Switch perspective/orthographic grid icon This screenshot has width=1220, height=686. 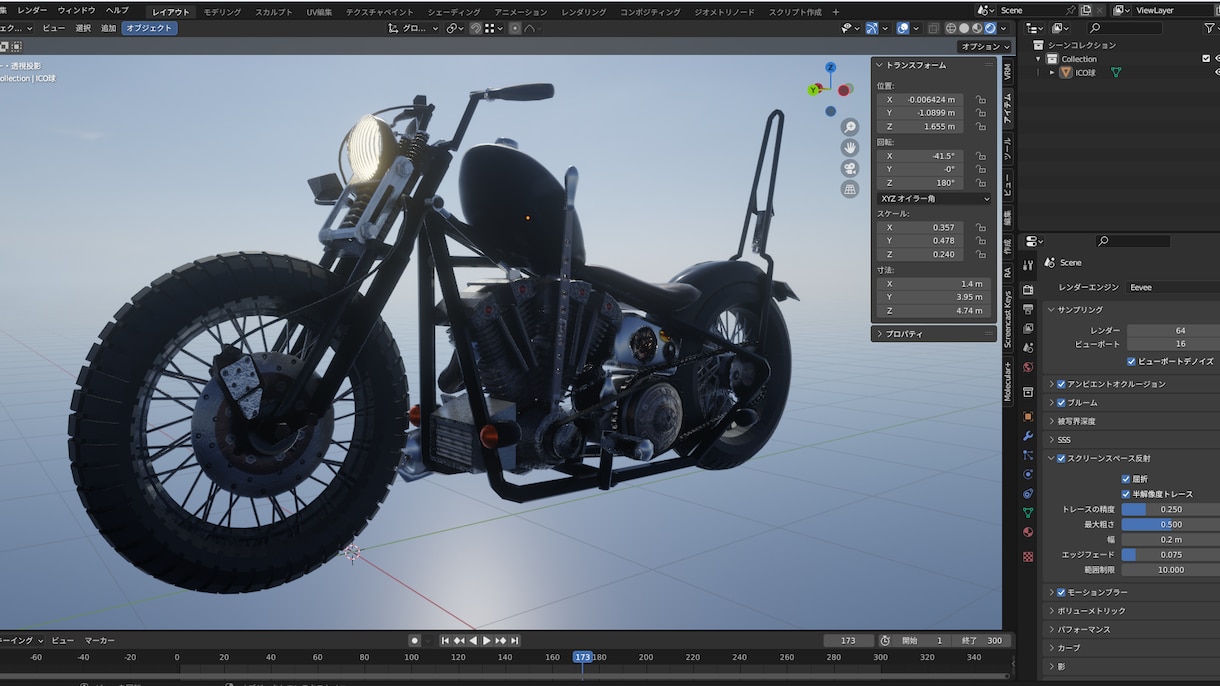click(850, 189)
